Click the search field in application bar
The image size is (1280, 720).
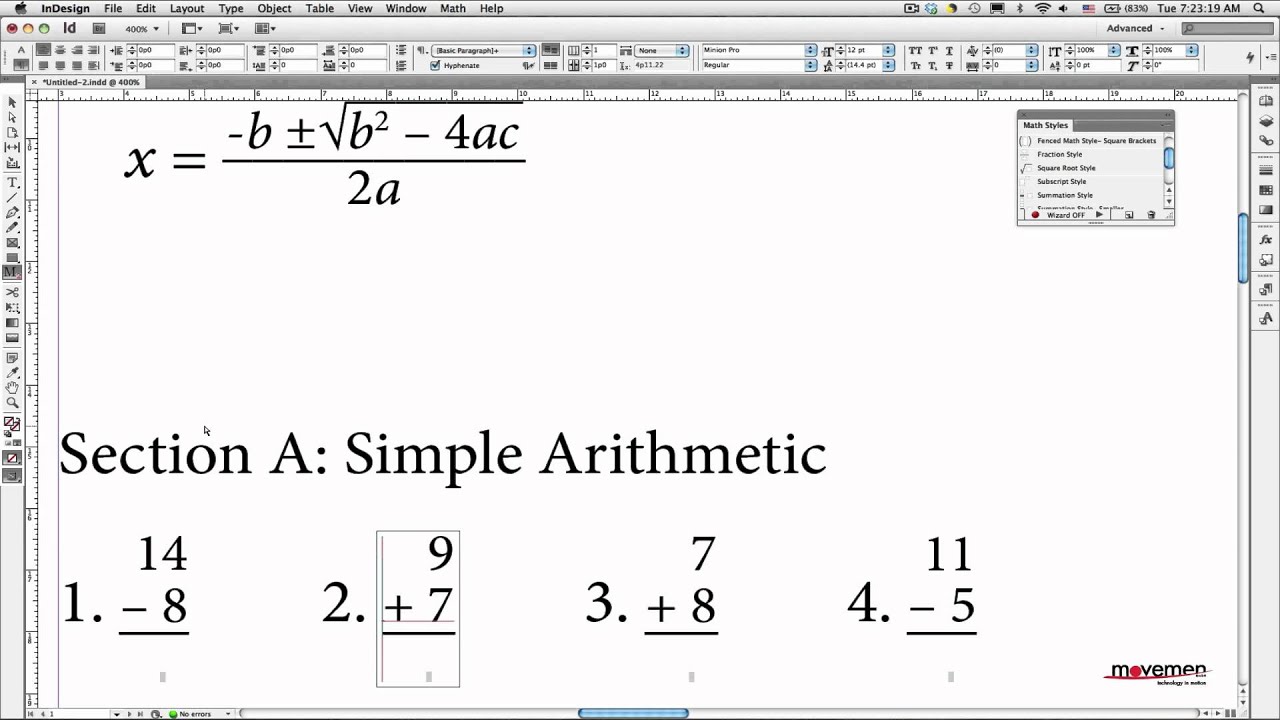pyautogui.click(x=1228, y=28)
